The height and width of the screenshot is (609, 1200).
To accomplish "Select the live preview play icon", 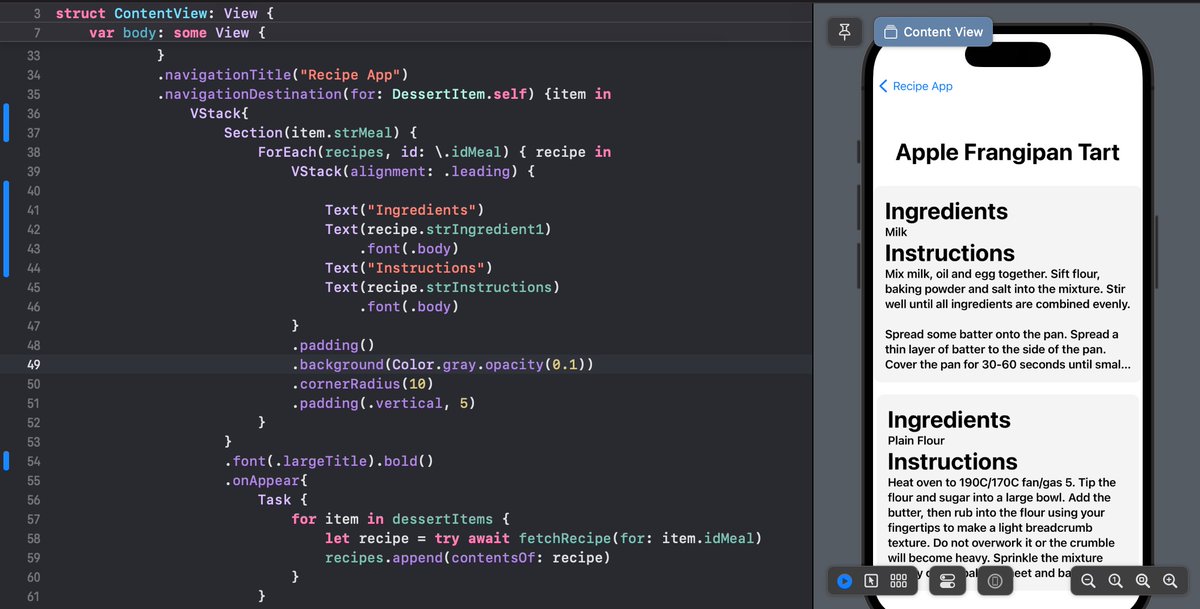I will click(843, 580).
